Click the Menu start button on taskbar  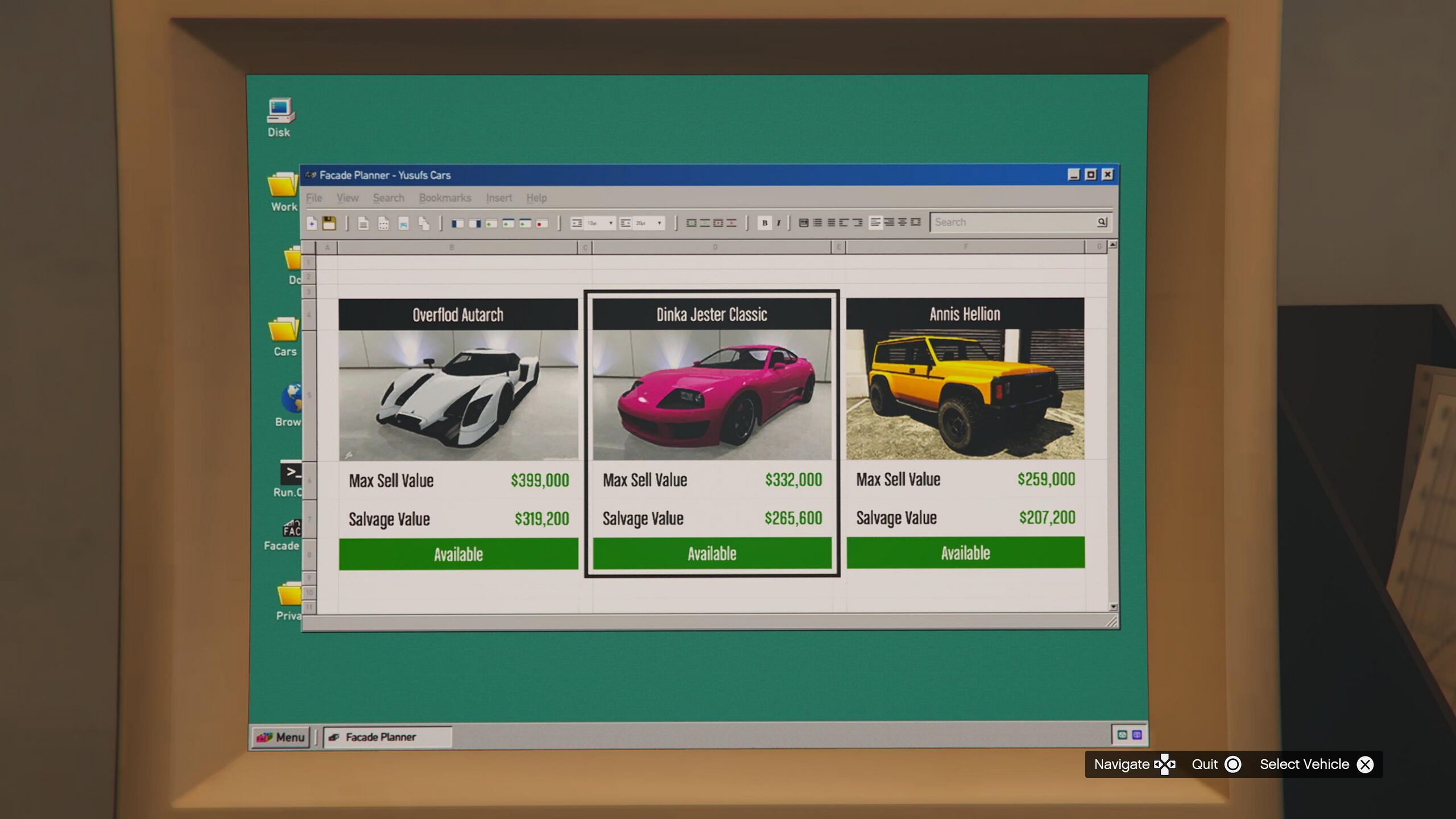click(x=280, y=737)
